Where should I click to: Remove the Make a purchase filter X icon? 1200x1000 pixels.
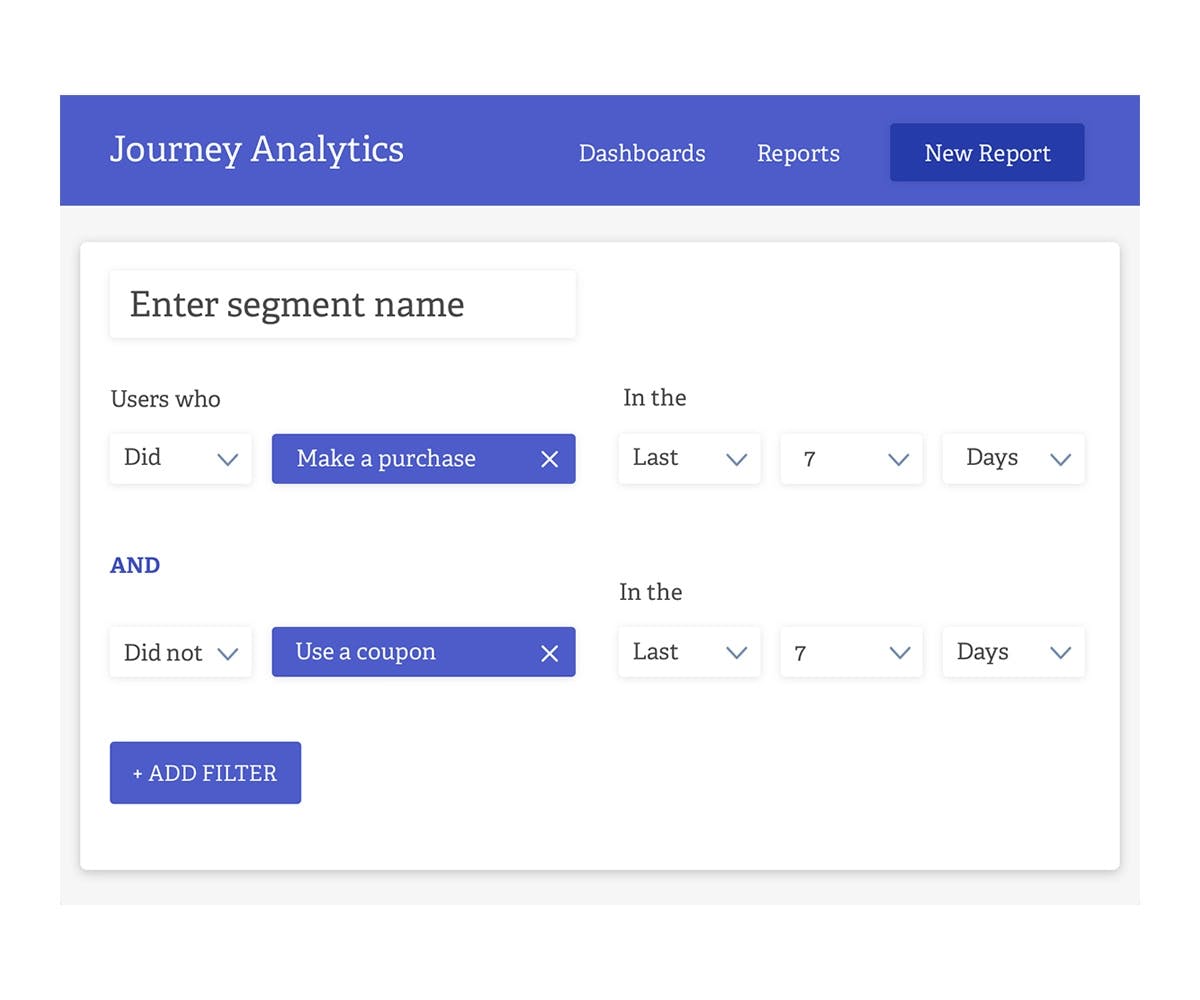click(x=549, y=459)
